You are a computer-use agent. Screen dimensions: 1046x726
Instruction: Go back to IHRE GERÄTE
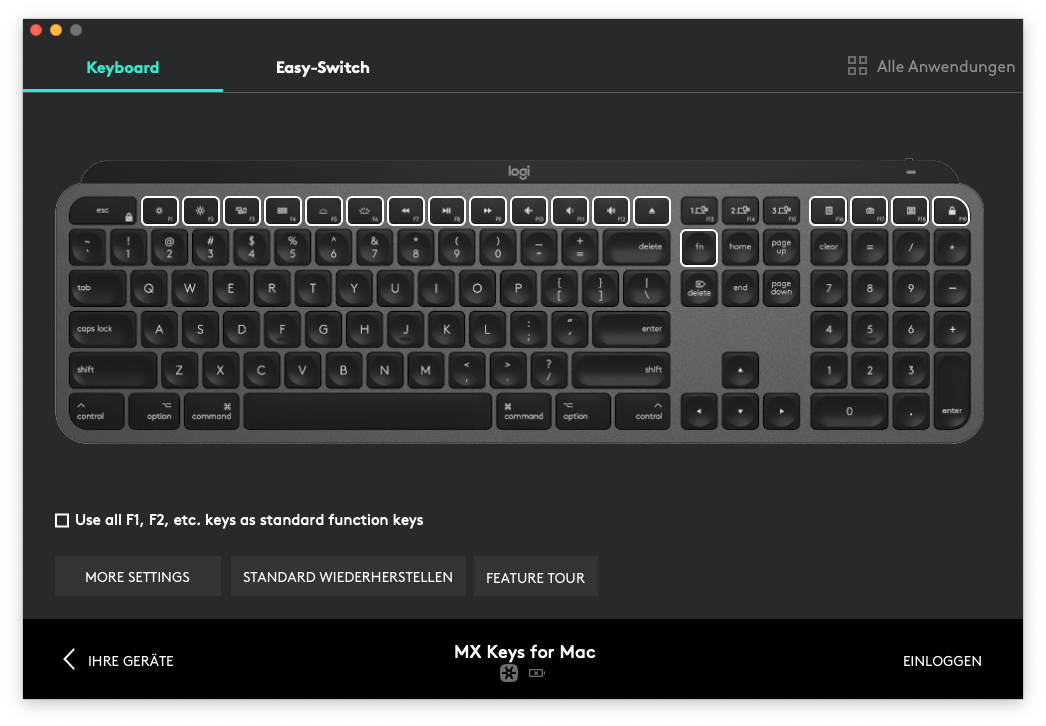118,660
